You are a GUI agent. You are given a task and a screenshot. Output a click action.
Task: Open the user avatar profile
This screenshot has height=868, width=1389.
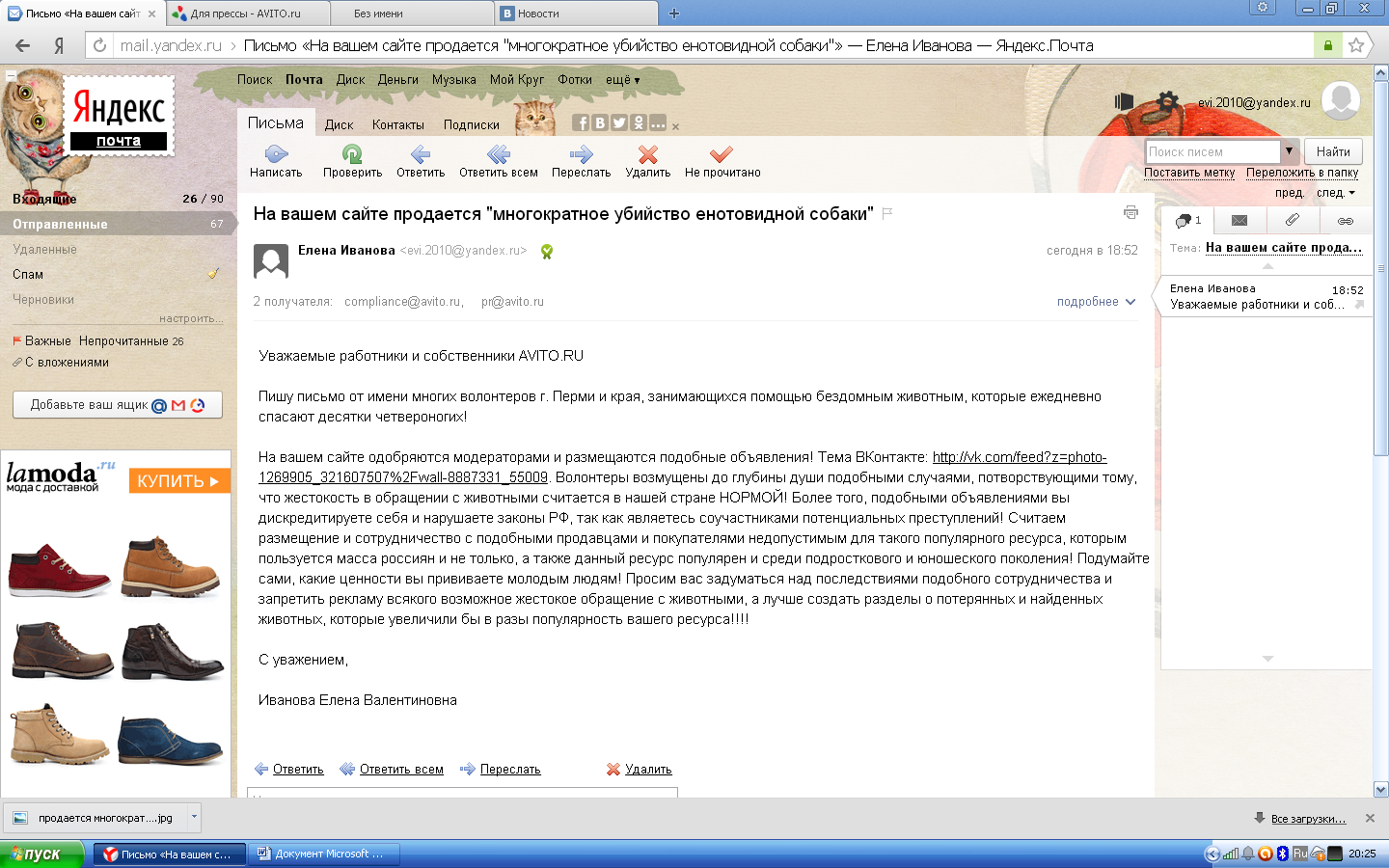(1341, 100)
